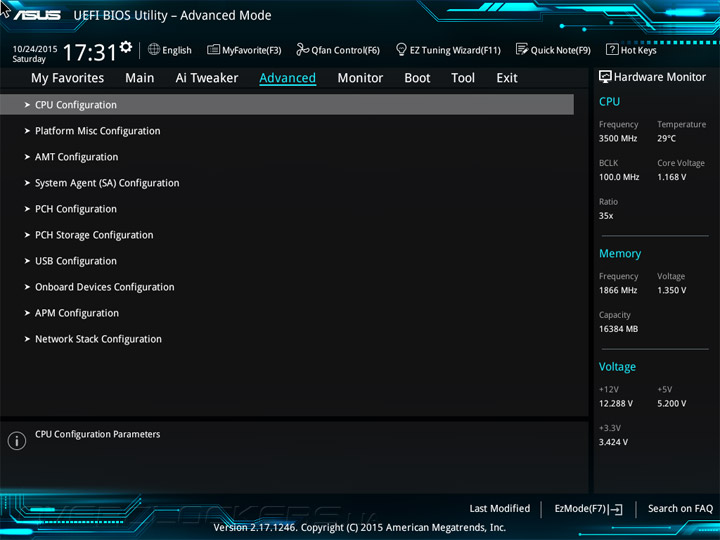Click the 17:31 clock display
720x540 pixels.
[x=90, y=52]
